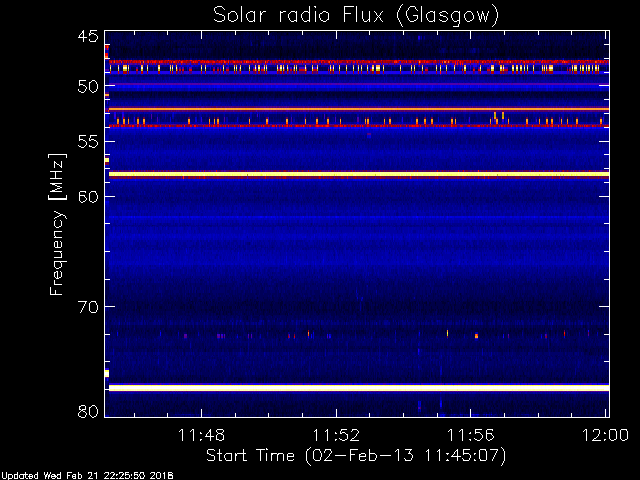Click the Updated timestamp text at bottom

[87, 476]
